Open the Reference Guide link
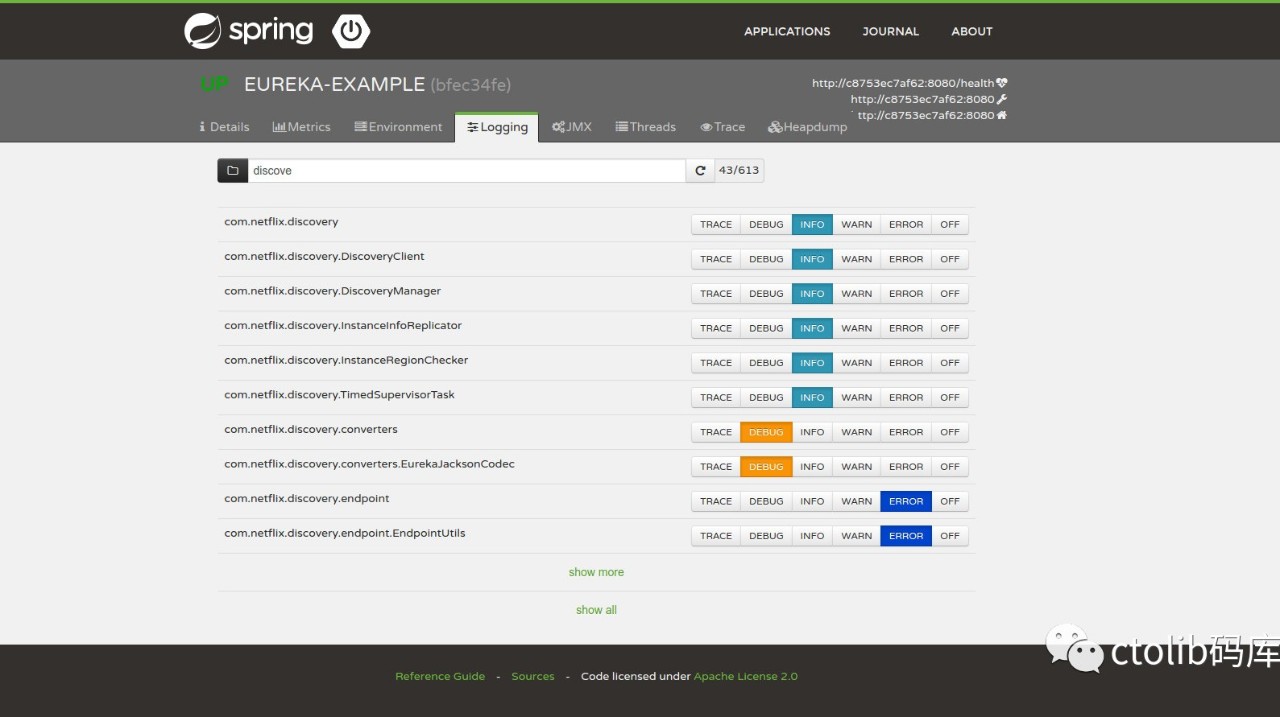This screenshot has width=1280, height=717. 440,677
